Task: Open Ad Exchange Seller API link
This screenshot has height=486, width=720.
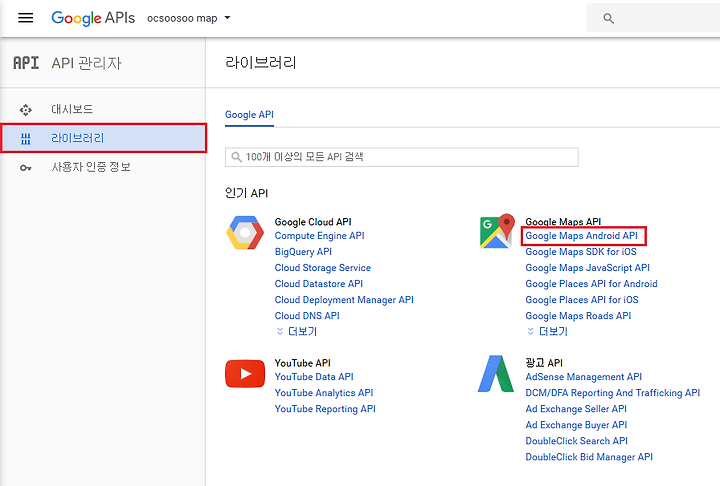Action: tap(576, 409)
